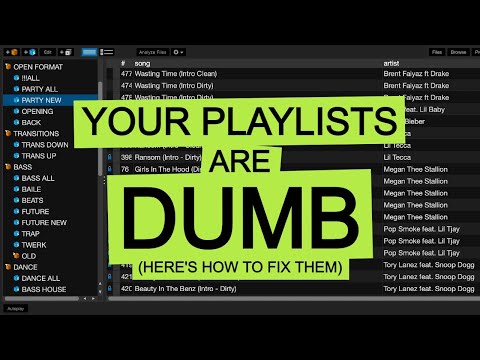Click the FUTURE crate icon

tap(16, 211)
